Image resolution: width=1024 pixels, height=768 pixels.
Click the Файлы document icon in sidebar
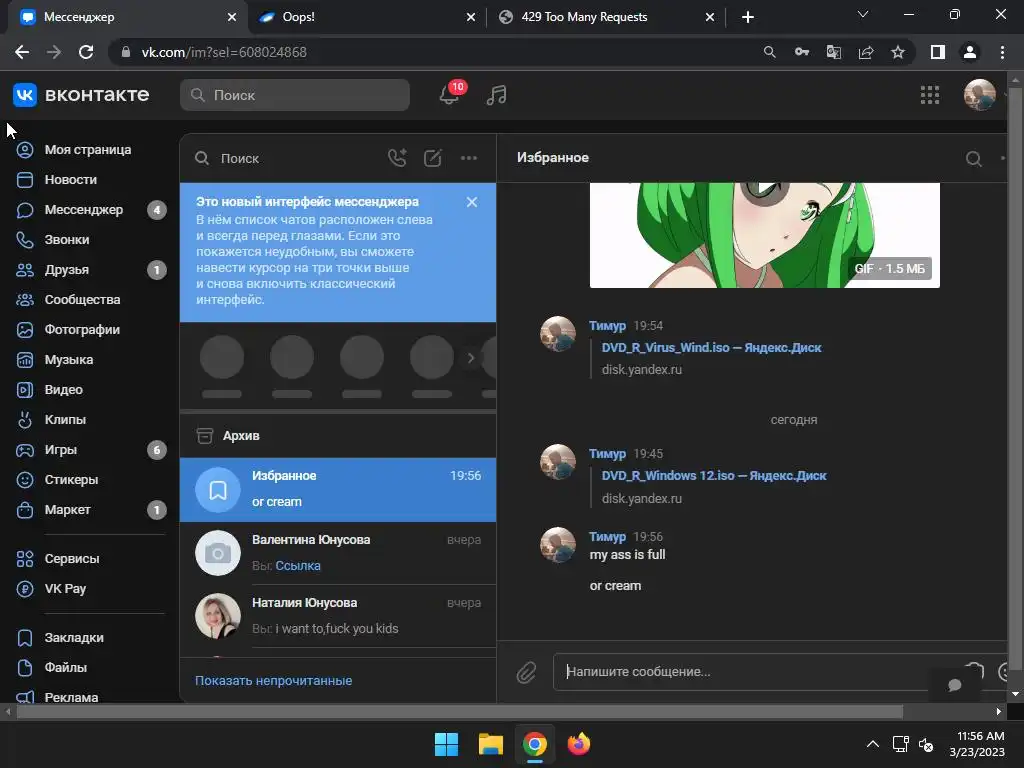pos(25,668)
